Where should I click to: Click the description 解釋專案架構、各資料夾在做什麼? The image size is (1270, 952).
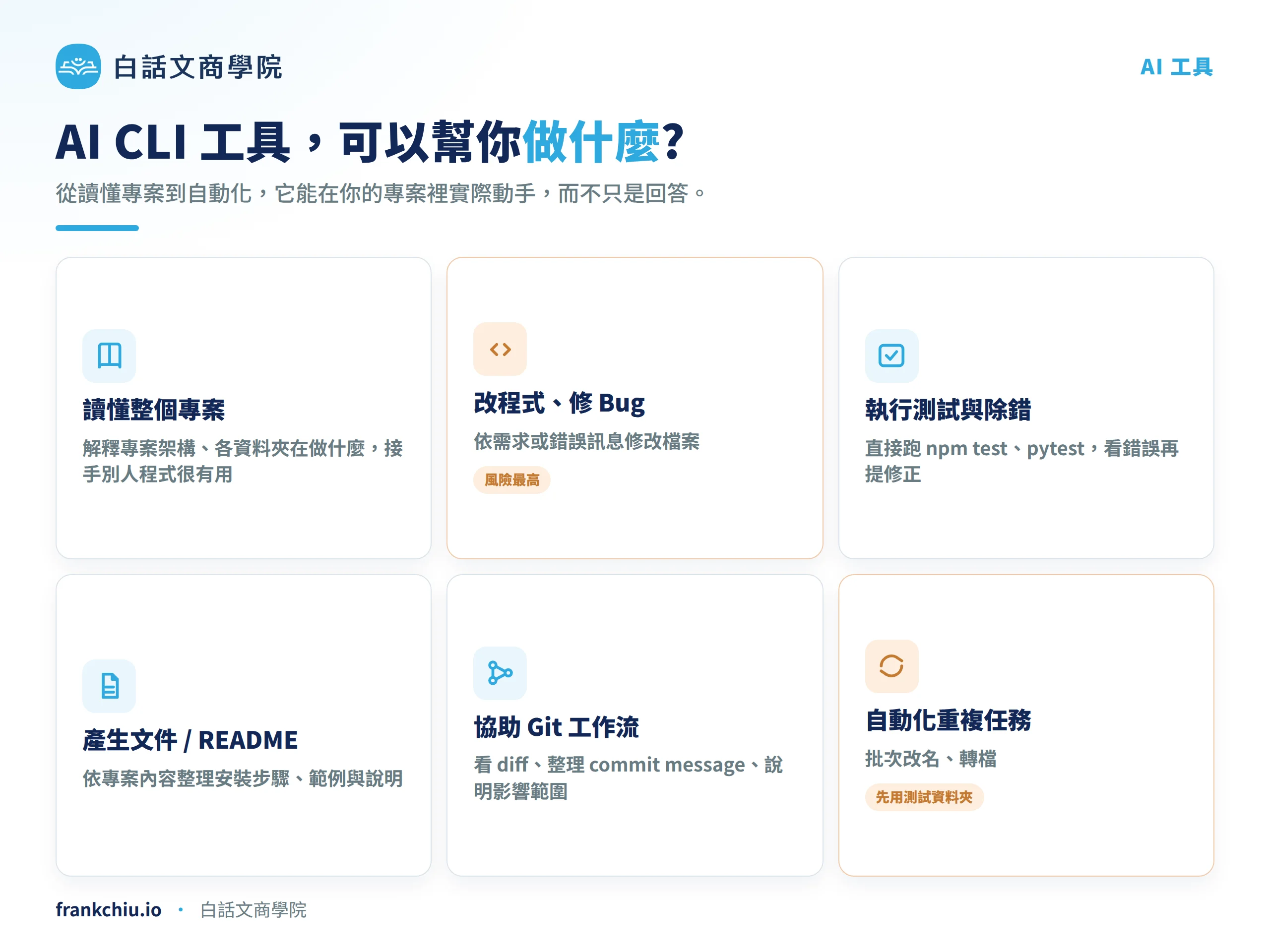[x=243, y=461]
